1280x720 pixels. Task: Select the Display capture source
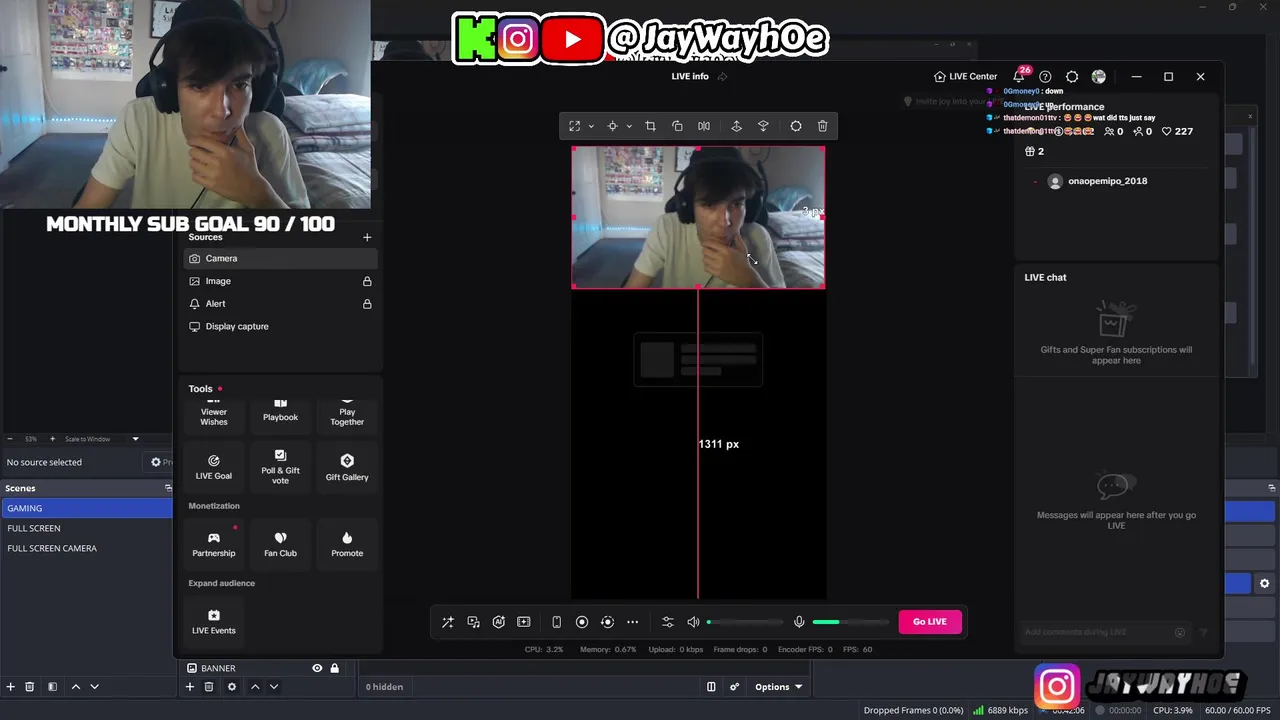click(x=281, y=326)
